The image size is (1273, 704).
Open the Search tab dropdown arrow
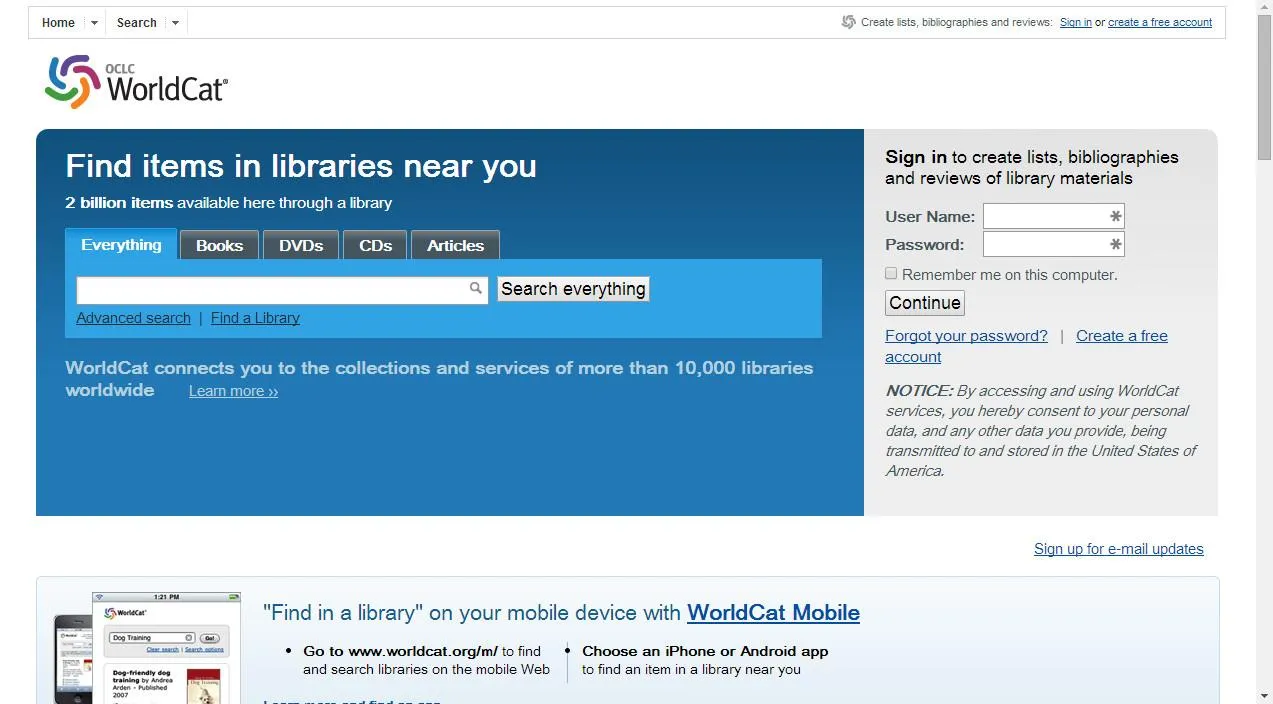(x=174, y=21)
